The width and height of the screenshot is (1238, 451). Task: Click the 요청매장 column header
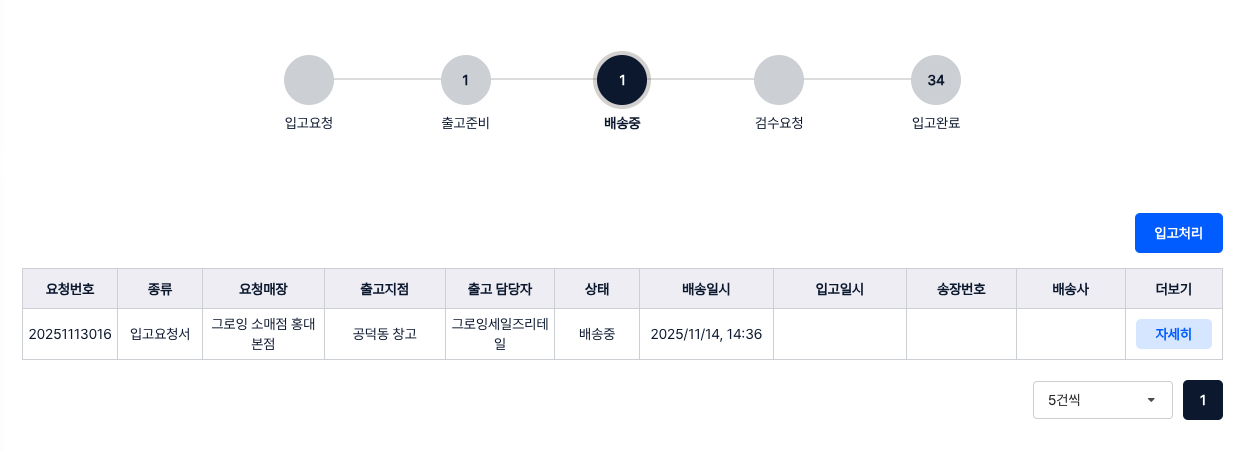pos(264,289)
